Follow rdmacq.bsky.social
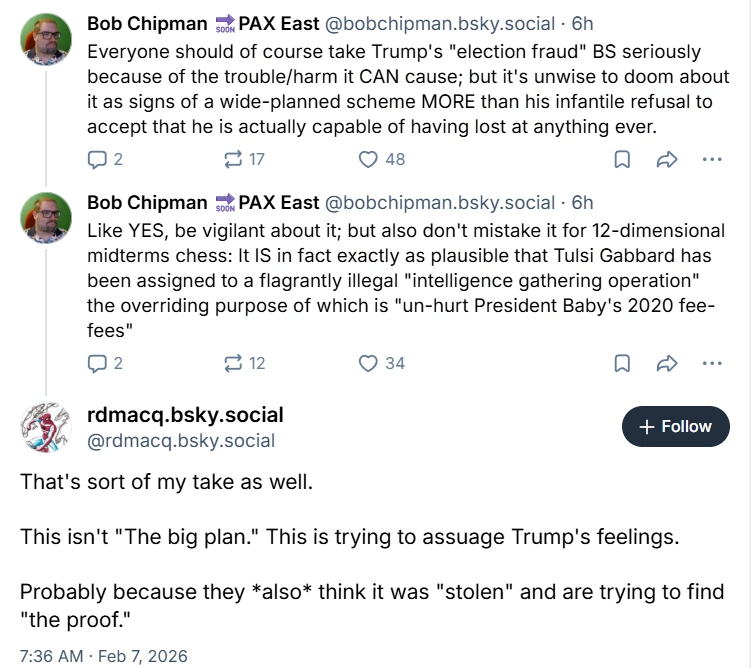 pos(675,426)
